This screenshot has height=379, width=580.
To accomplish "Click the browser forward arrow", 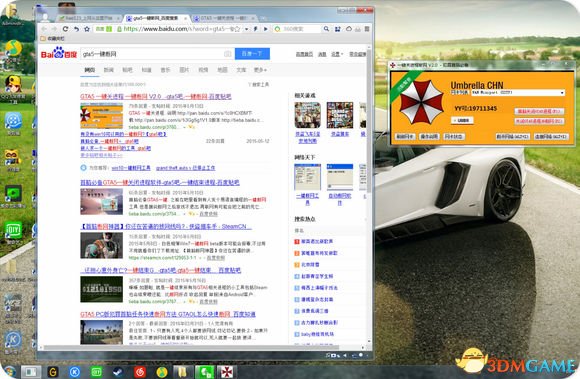I will [54, 29].
